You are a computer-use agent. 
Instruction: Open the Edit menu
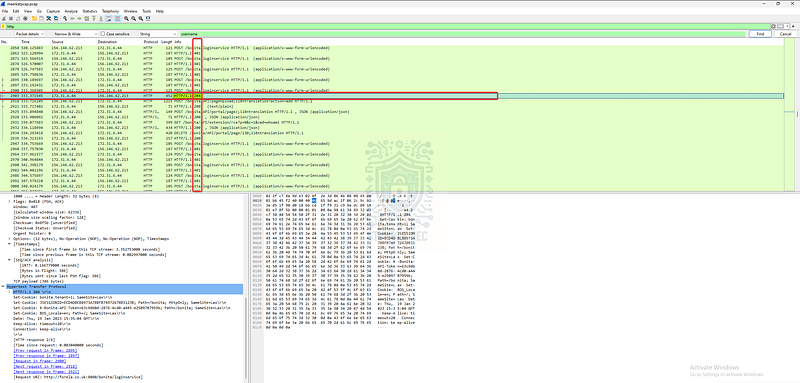[x=15, y=11]
